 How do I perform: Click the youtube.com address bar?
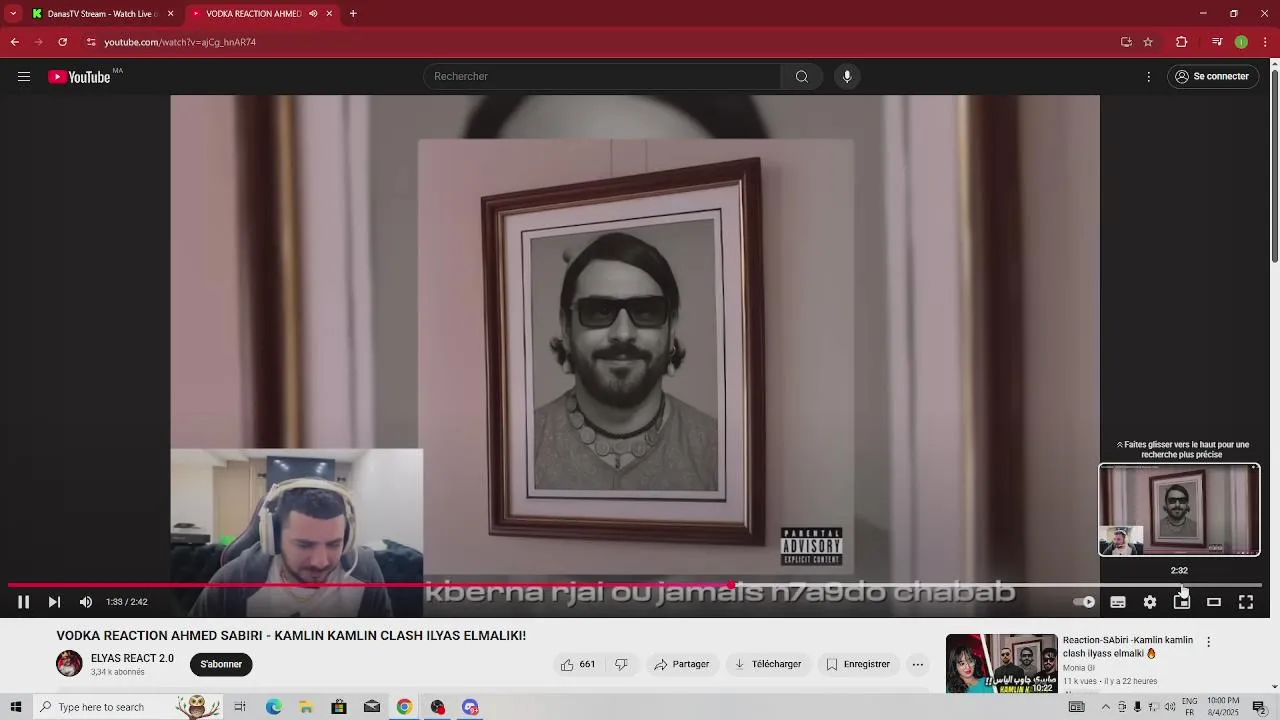point(600,42)
